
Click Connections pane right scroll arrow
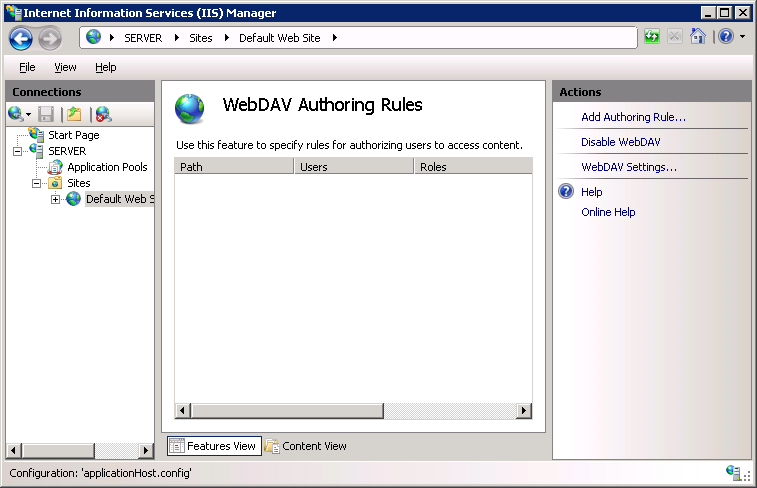[x=146, y=451]
